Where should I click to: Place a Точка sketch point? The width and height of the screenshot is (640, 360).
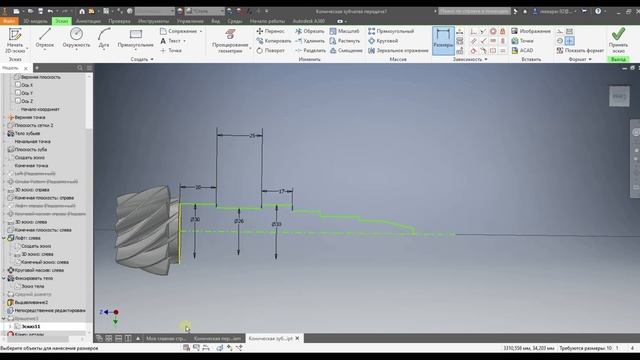click(171, 51)
